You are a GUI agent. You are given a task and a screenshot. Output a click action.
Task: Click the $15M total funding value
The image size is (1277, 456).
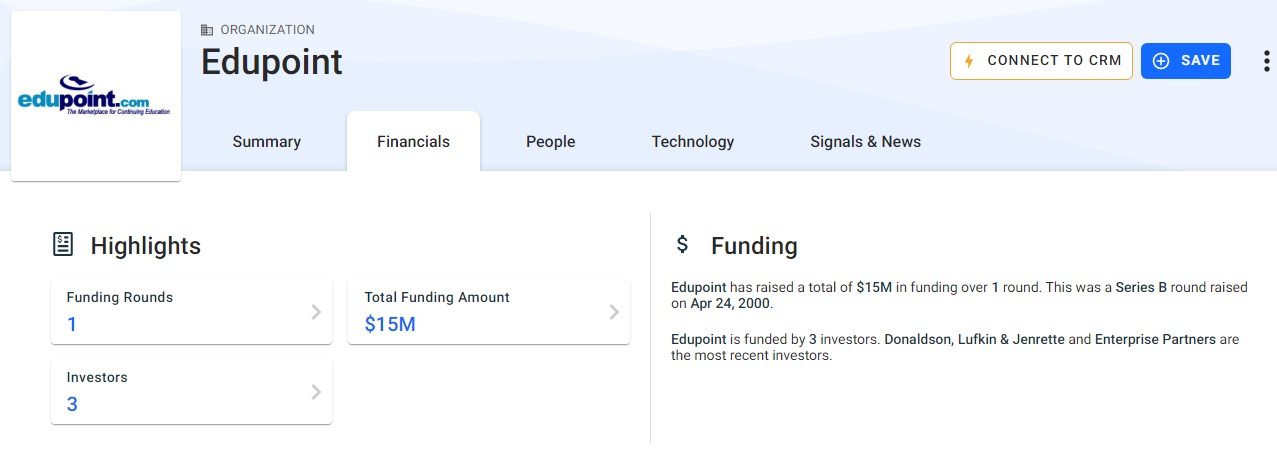[390, 324]
